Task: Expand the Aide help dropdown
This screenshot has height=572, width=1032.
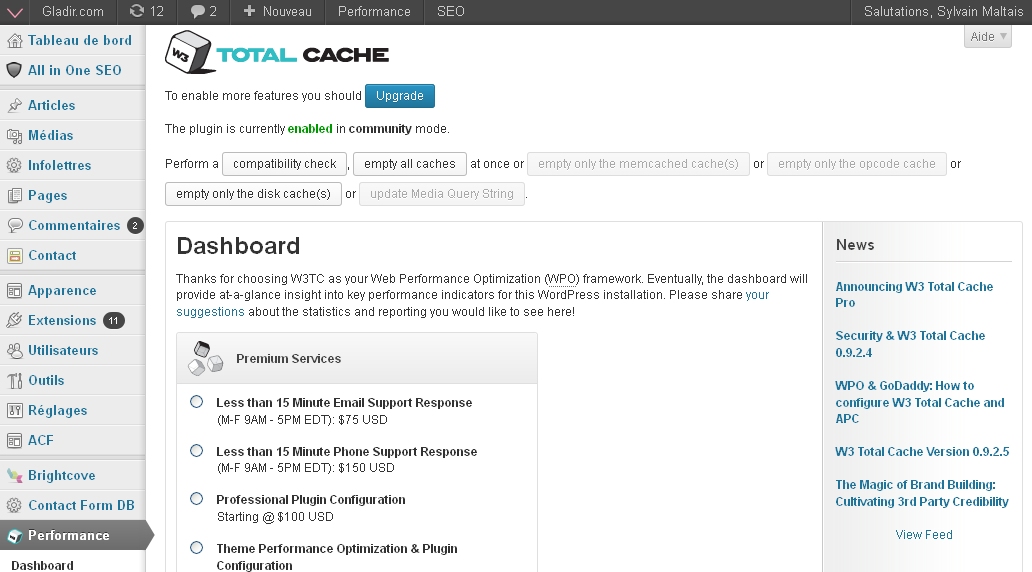Action: pos(988,37)
